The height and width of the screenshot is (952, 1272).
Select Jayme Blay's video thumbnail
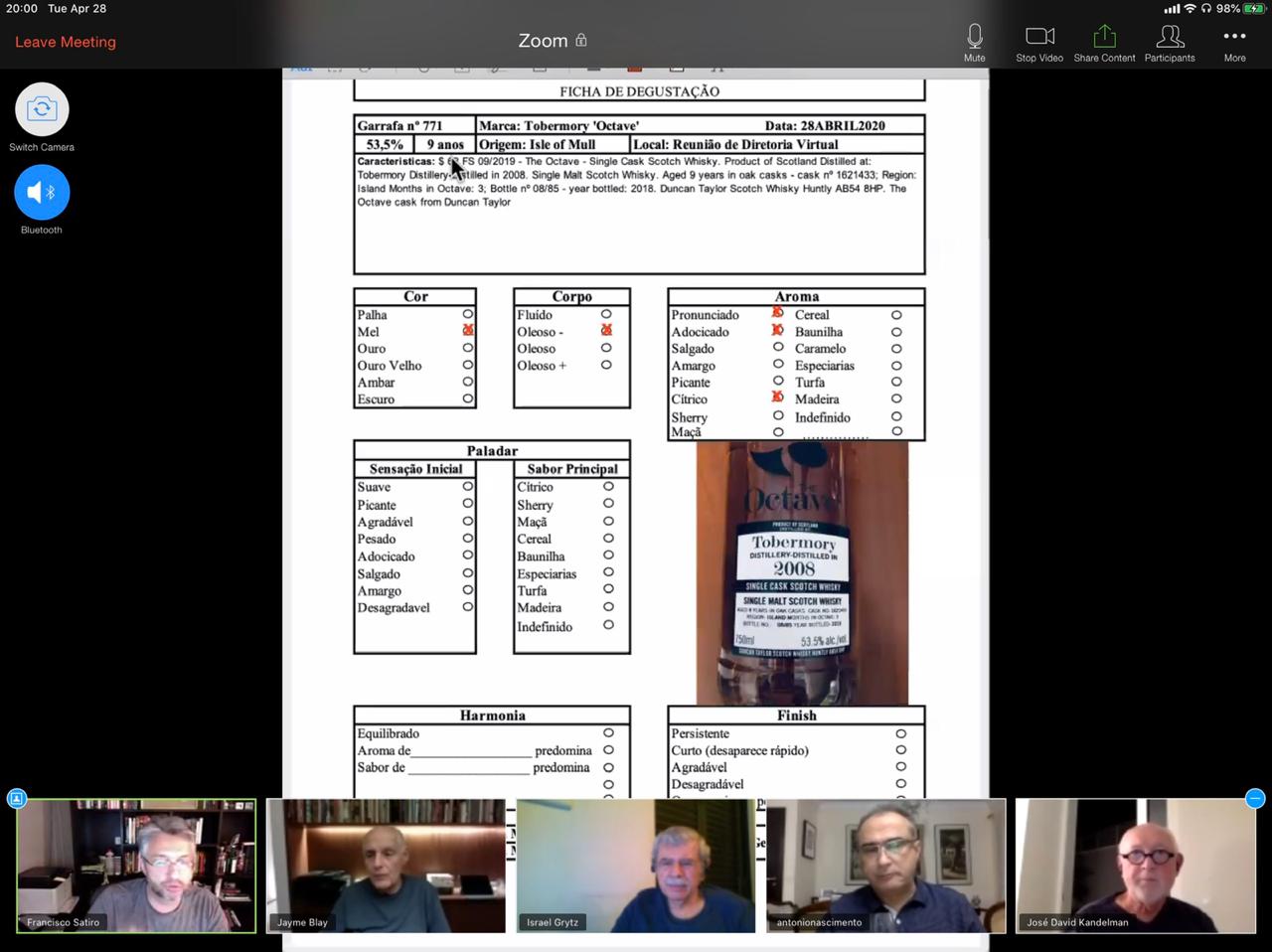point(387,866)
